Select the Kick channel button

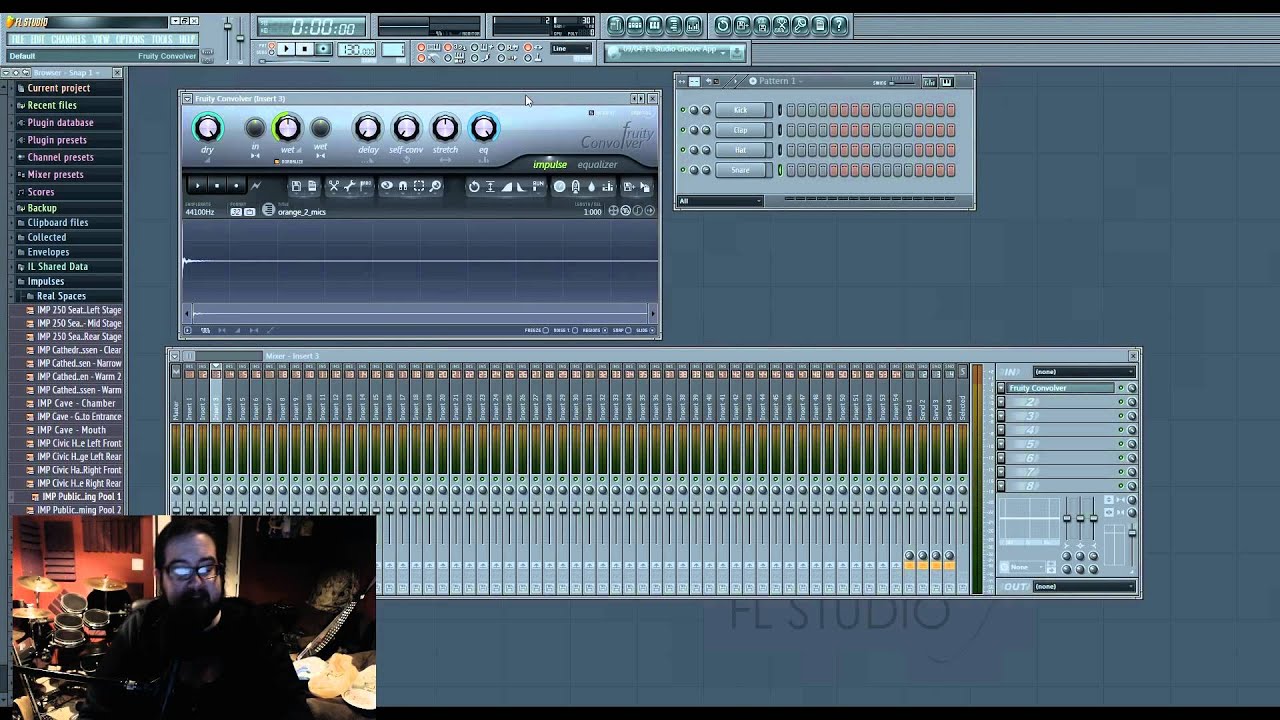741,110
